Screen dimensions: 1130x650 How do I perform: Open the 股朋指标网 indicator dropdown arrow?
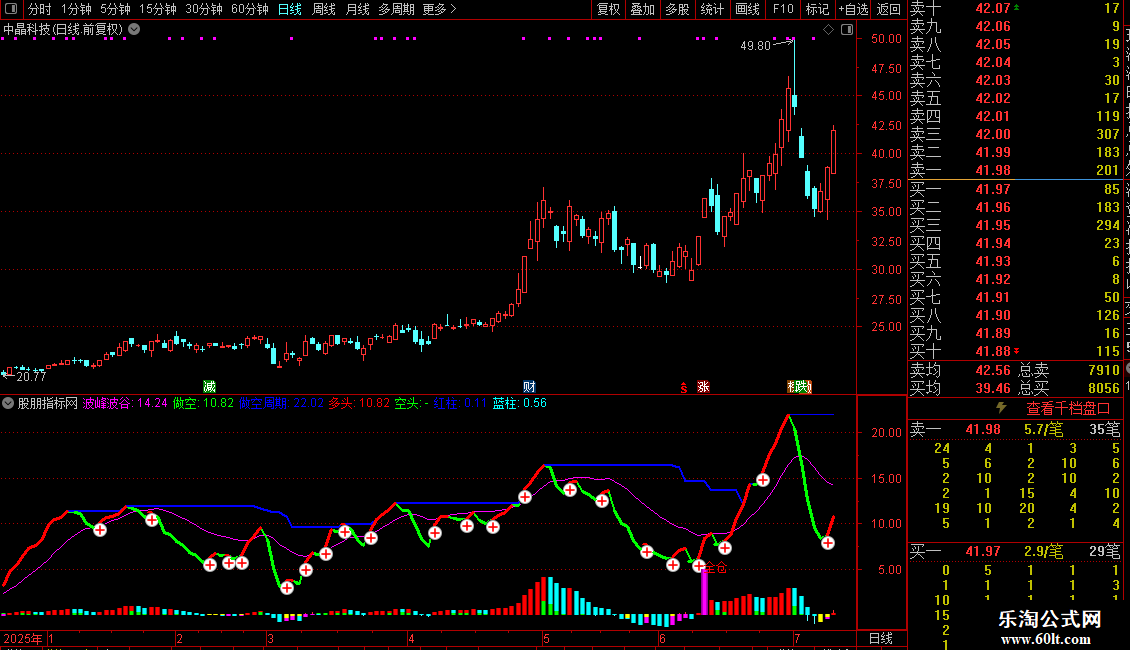click(x=8, y=403)
